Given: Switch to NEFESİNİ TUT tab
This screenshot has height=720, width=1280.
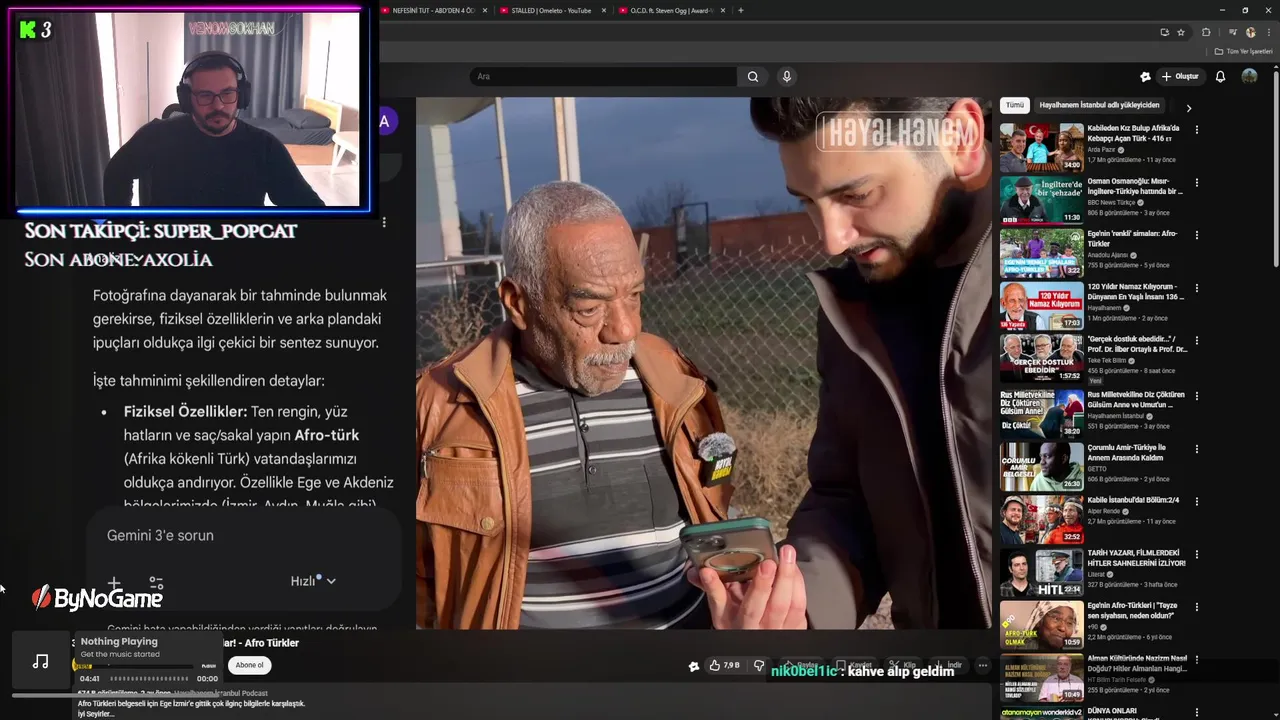Looking at the screenshot, I should [433, 10].
